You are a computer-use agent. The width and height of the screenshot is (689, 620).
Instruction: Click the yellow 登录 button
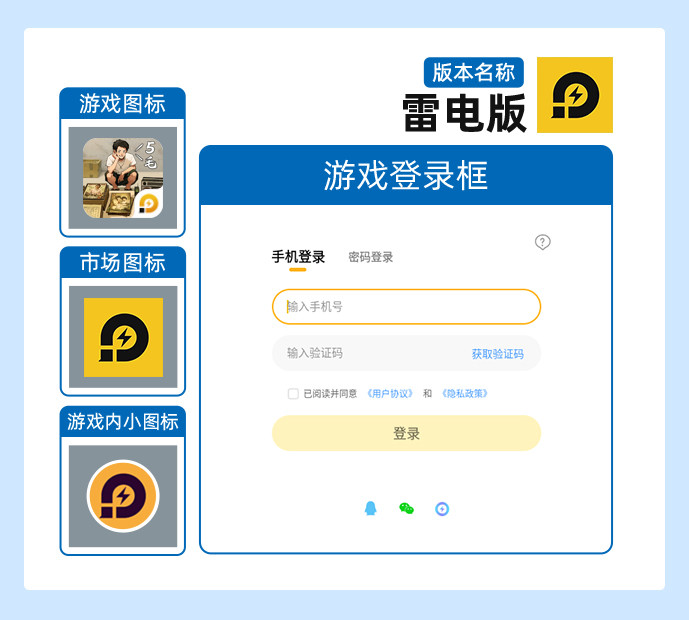tap(406, 433)
